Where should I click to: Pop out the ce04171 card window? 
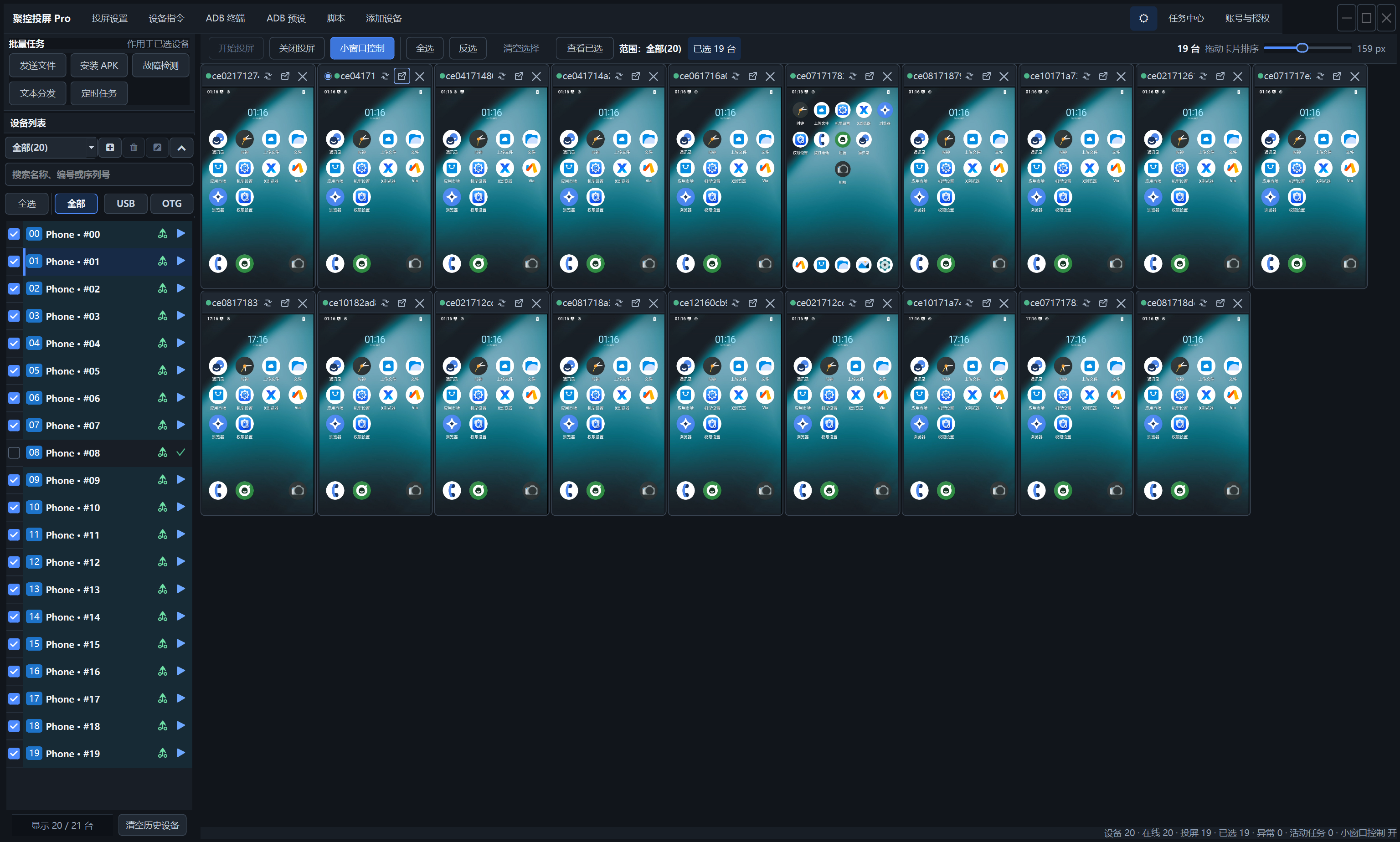click(x=402, y=76)
